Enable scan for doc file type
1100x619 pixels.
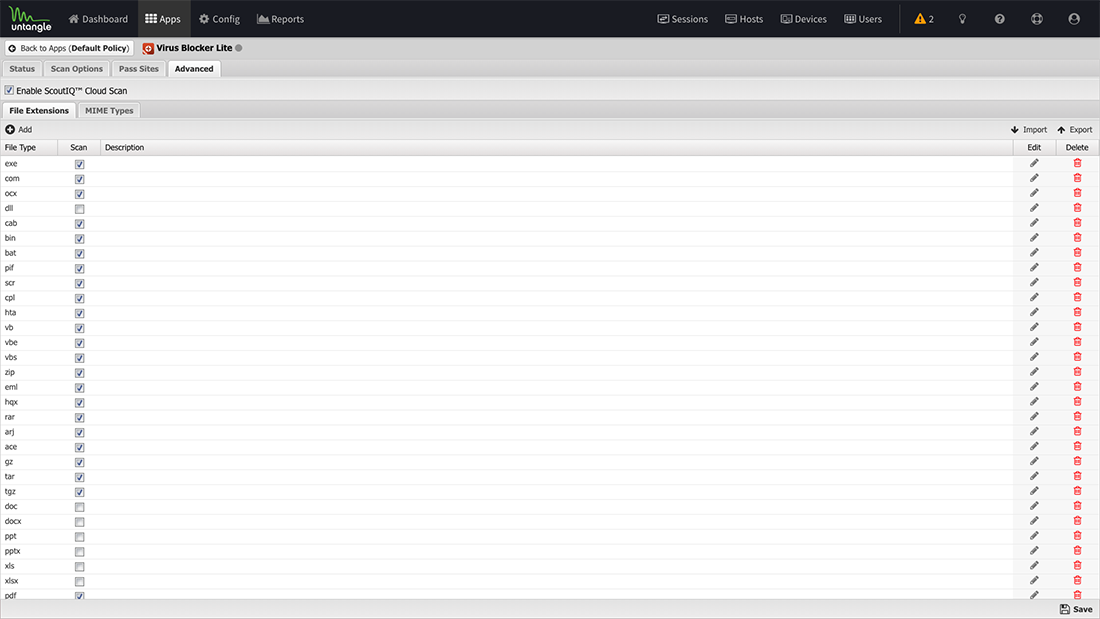point(79,507)
